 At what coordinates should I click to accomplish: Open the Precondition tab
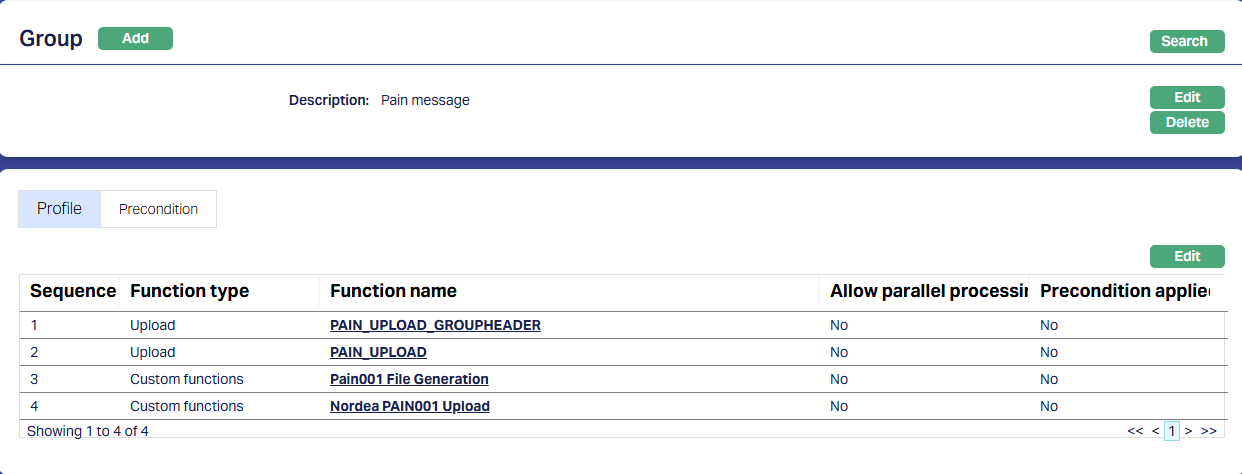[158, 209]
